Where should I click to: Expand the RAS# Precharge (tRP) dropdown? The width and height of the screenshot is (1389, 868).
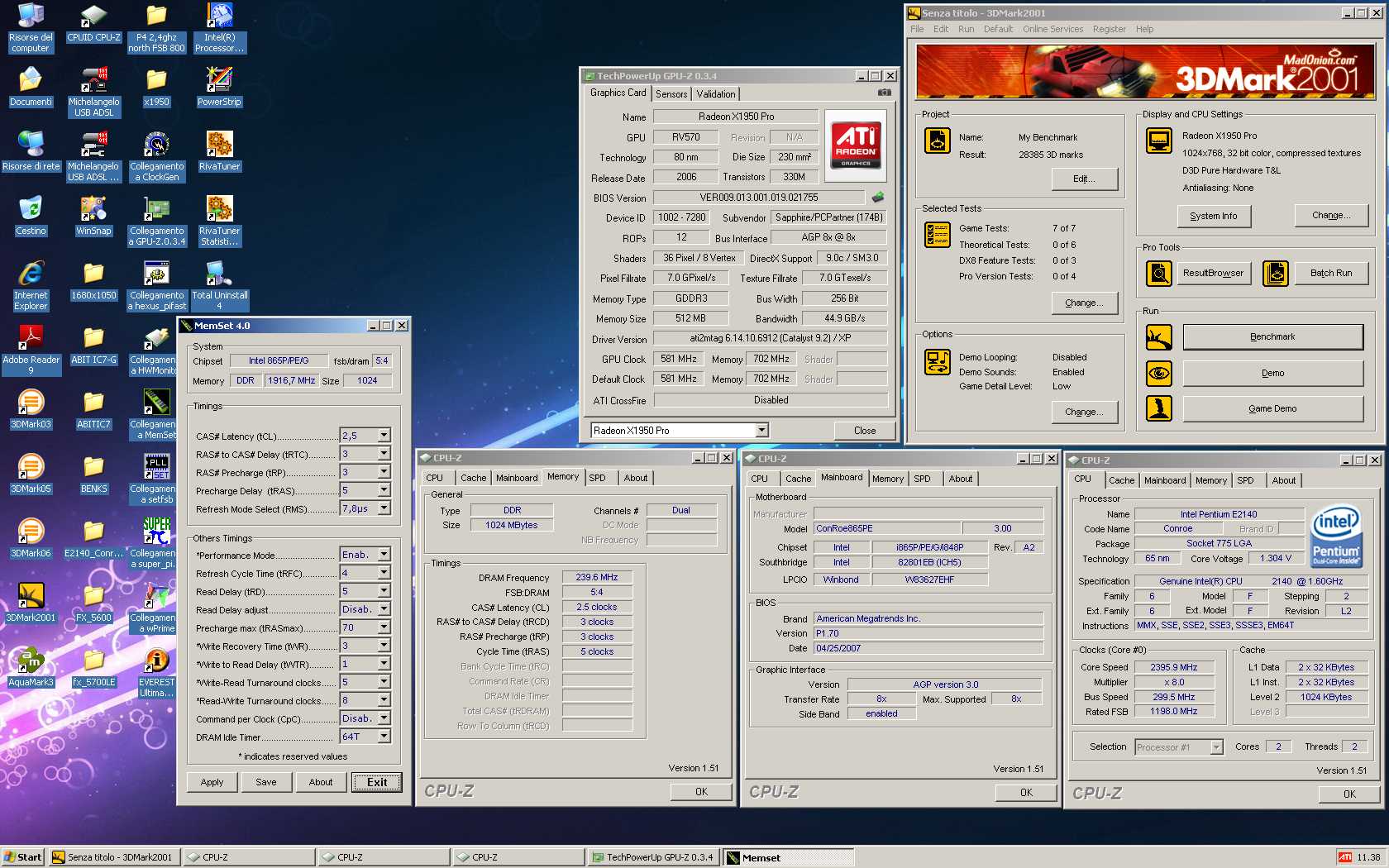coord(384,472)
